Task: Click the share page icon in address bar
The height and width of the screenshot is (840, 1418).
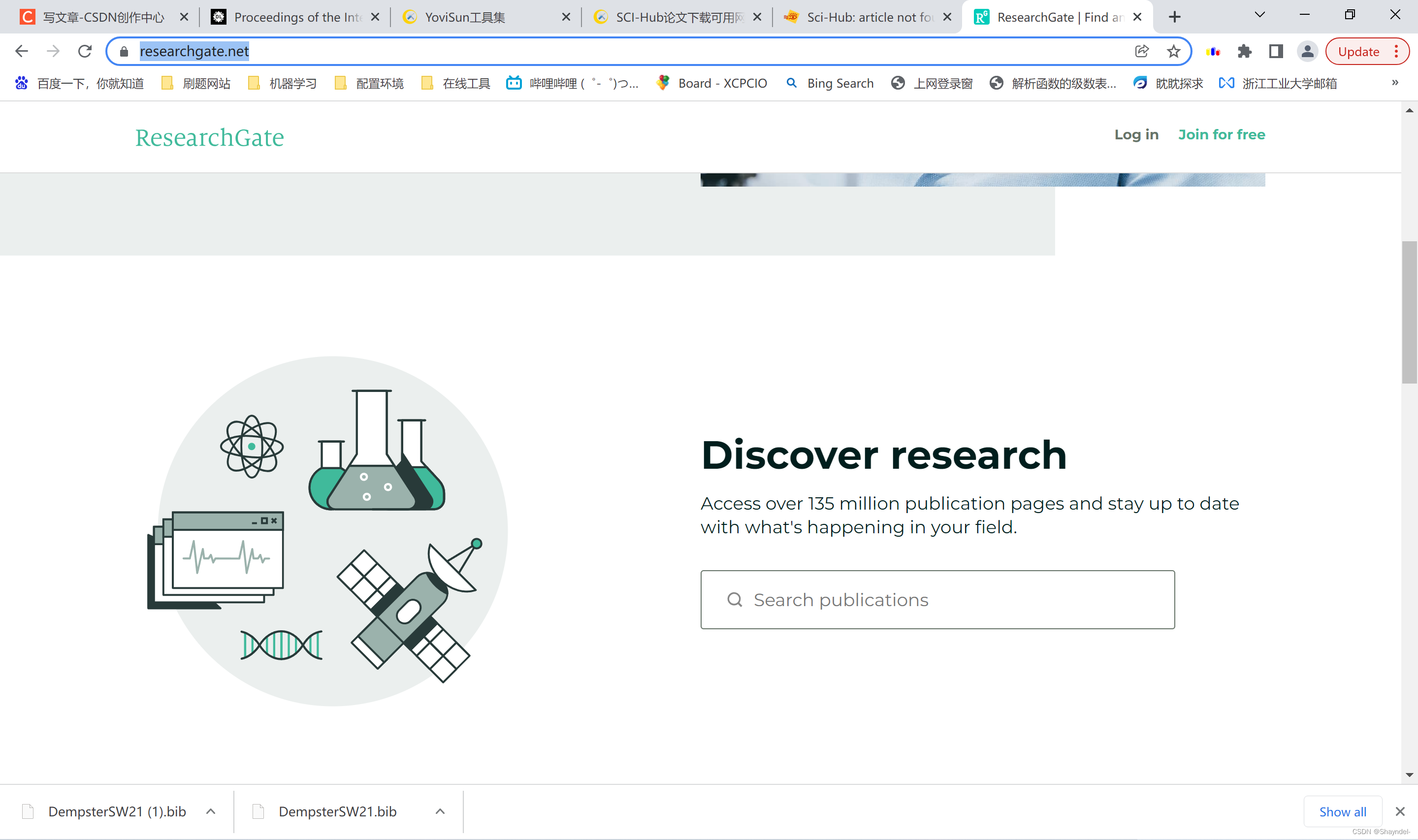Action: tap(1141, 52)
